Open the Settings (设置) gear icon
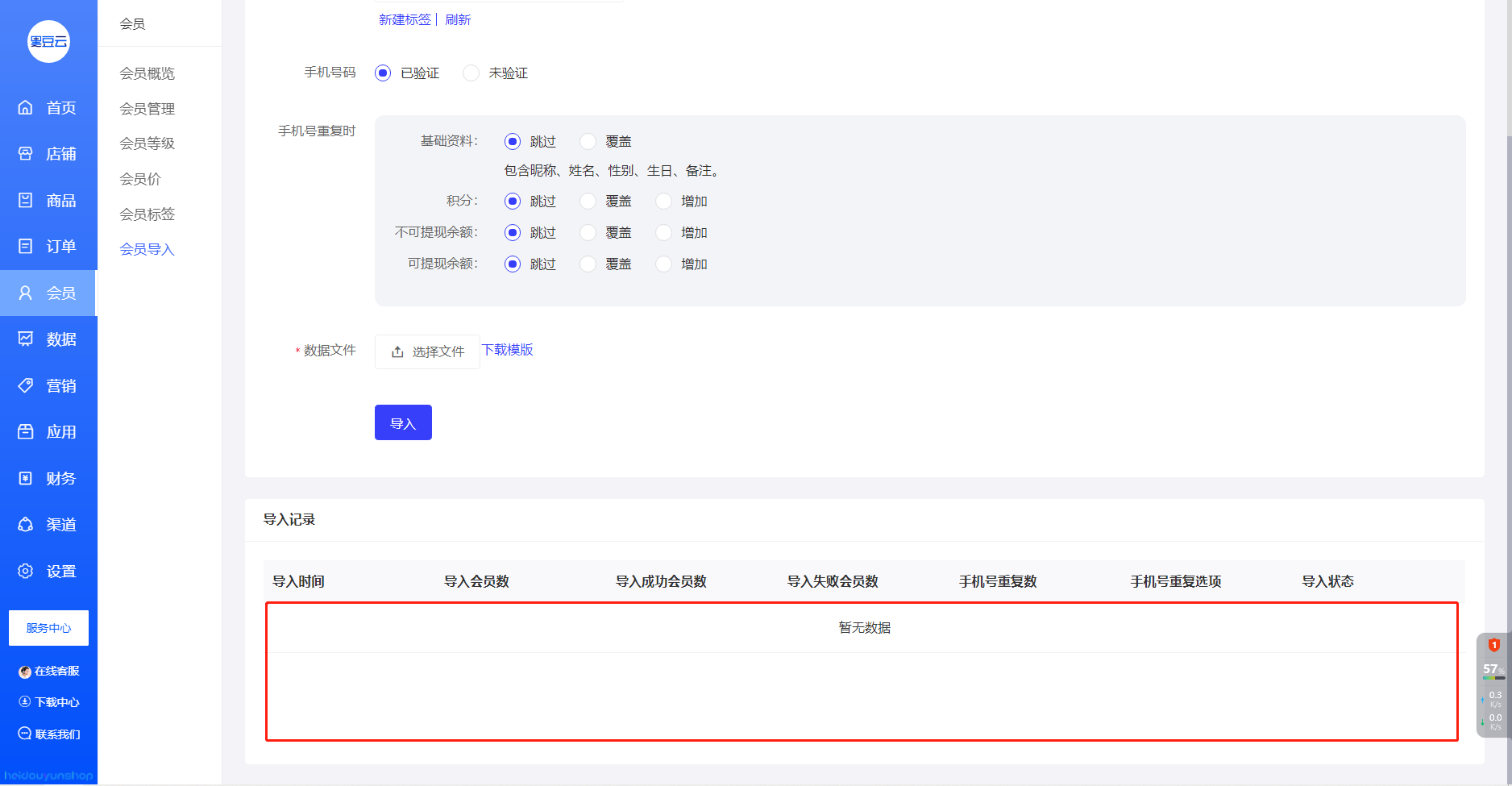Viewport: 1512px width, 786px height. (x=26, y=571)
